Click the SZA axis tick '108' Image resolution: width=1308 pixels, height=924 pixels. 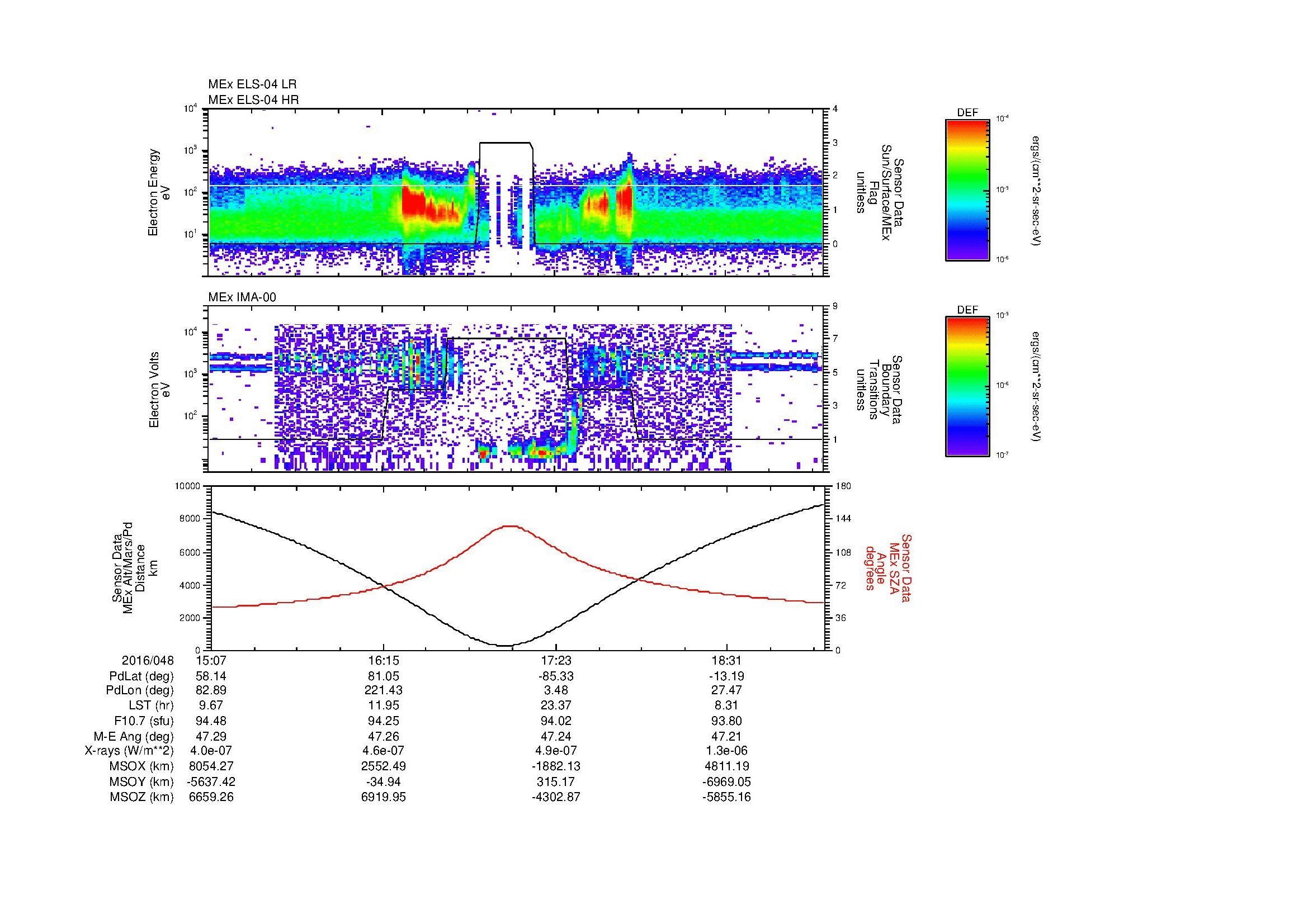(843, 552)
